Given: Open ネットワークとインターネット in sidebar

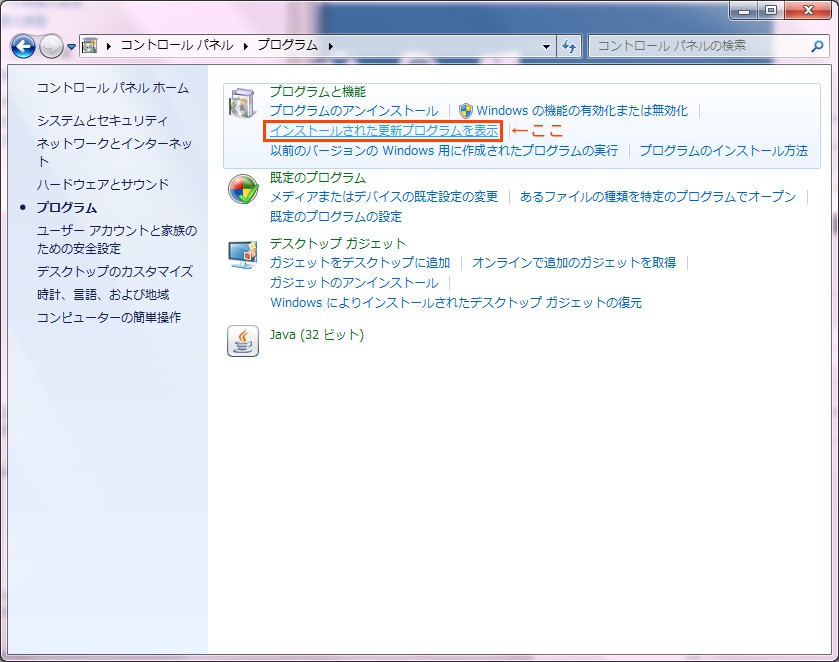Looking at the screenshot, I should click(114, 152).
